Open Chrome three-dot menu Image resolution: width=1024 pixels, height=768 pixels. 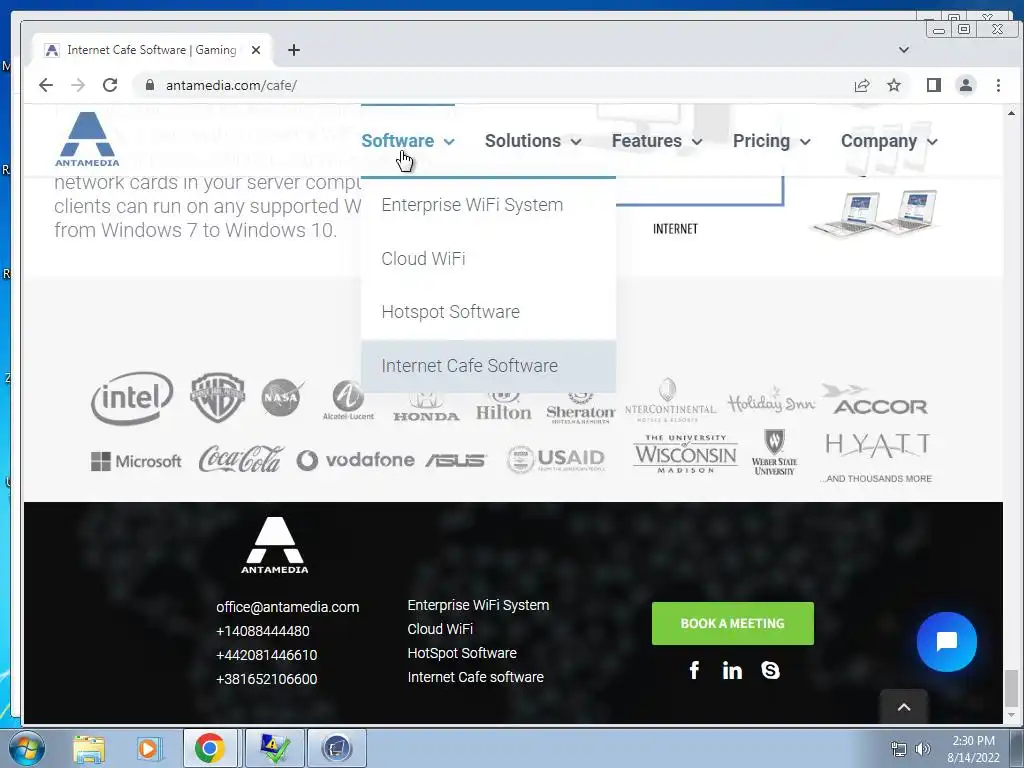(x=998, y=85)
